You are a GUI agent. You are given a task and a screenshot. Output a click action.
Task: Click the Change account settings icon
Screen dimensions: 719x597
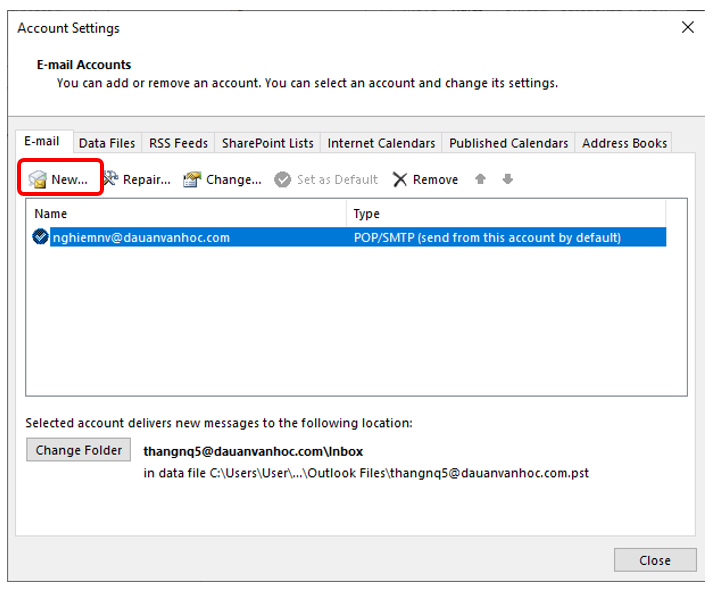[192, 180]
